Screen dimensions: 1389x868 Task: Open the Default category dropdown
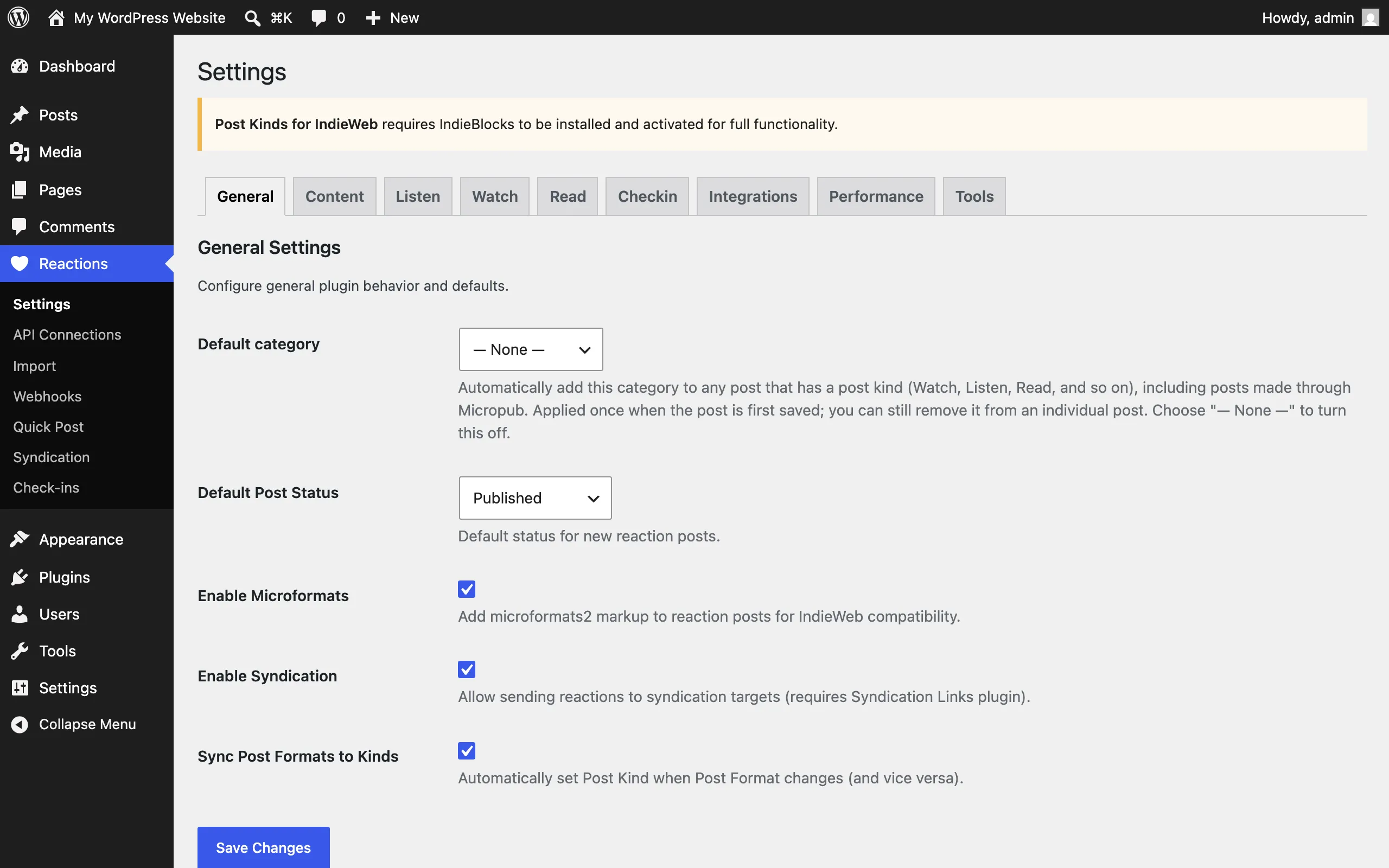[x=531, y=349]
